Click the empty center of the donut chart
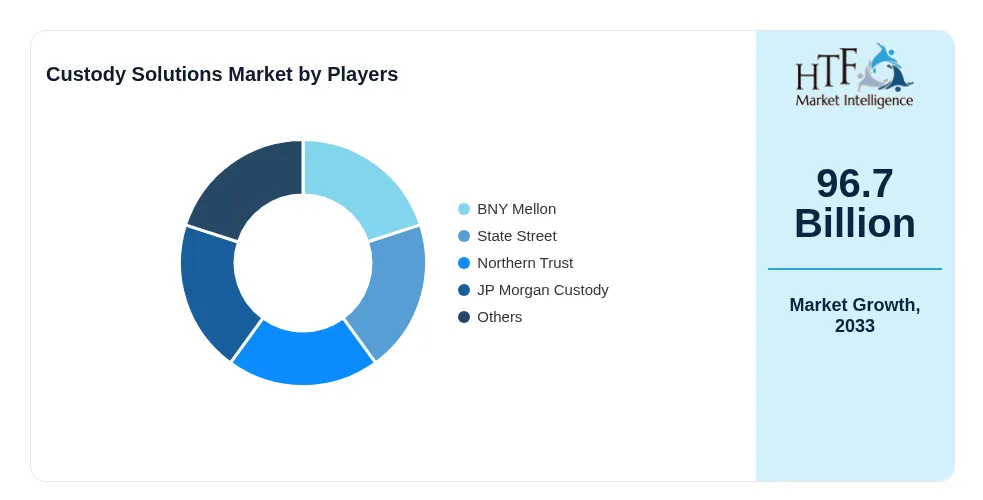The image size is (983, 500). 303,263
